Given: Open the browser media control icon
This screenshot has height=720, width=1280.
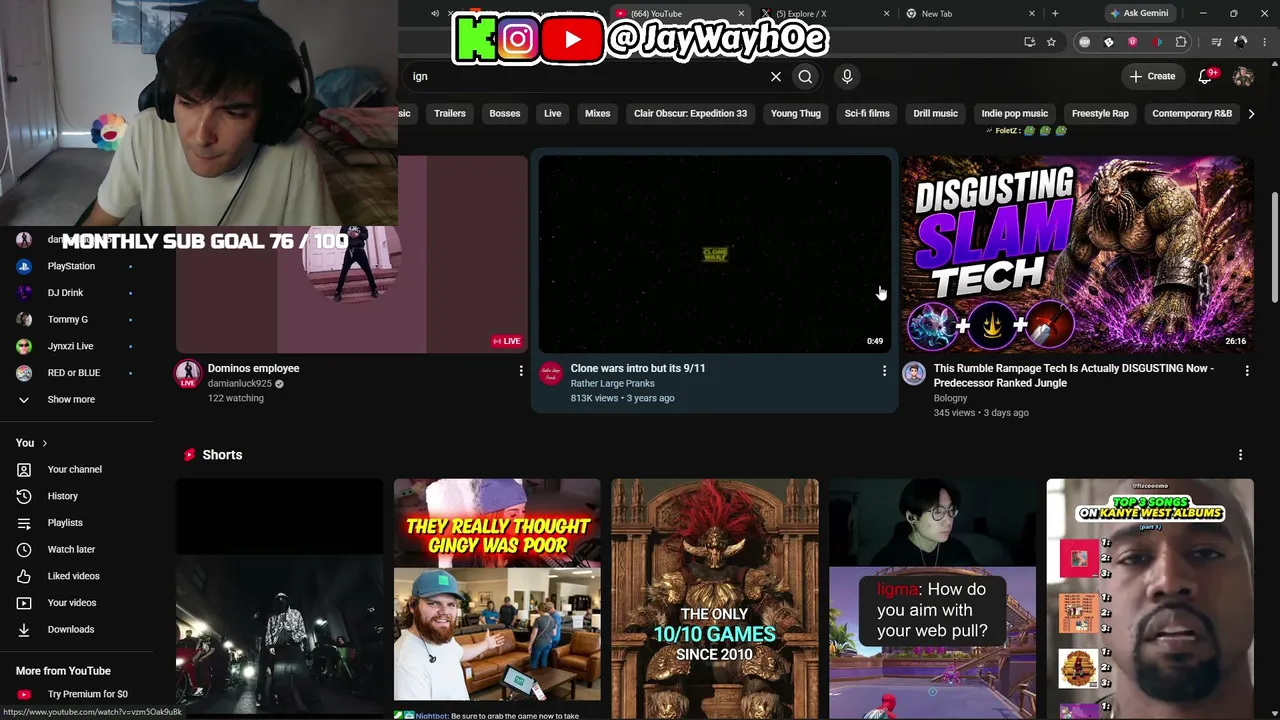Looking at the screenshot, I should coord(1216,42).
